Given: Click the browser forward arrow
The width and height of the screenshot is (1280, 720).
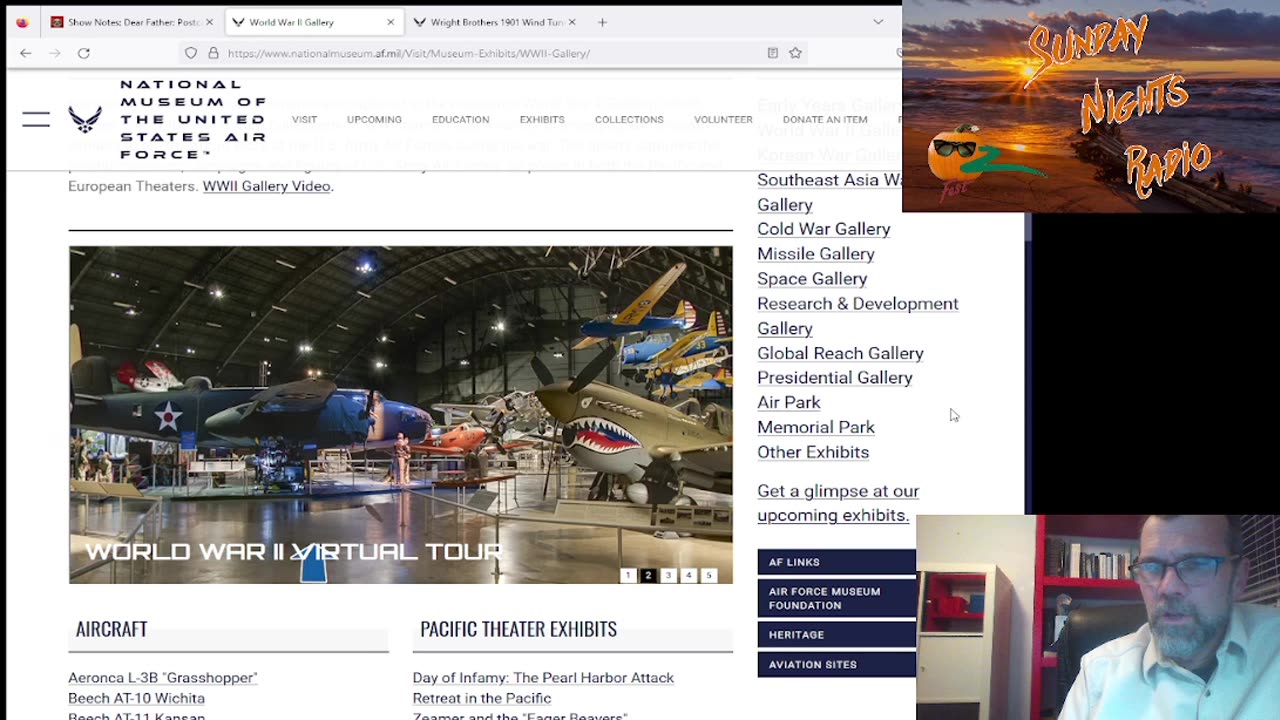Looking at the screenshot, I should pos(55,53).
